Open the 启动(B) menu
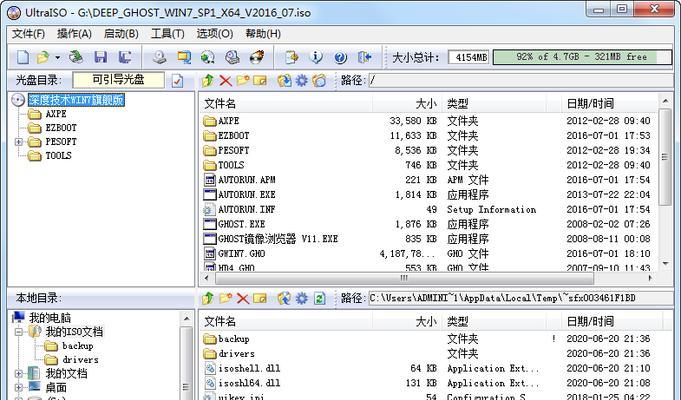 tap(121, 33)
